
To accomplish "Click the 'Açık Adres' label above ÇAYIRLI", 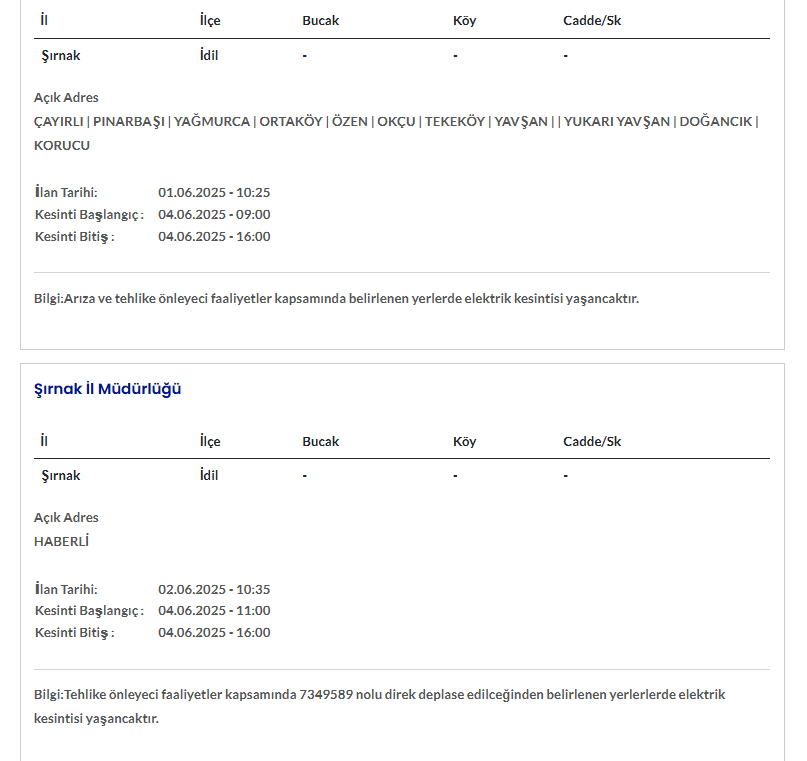I will click(x=66, y=98).
